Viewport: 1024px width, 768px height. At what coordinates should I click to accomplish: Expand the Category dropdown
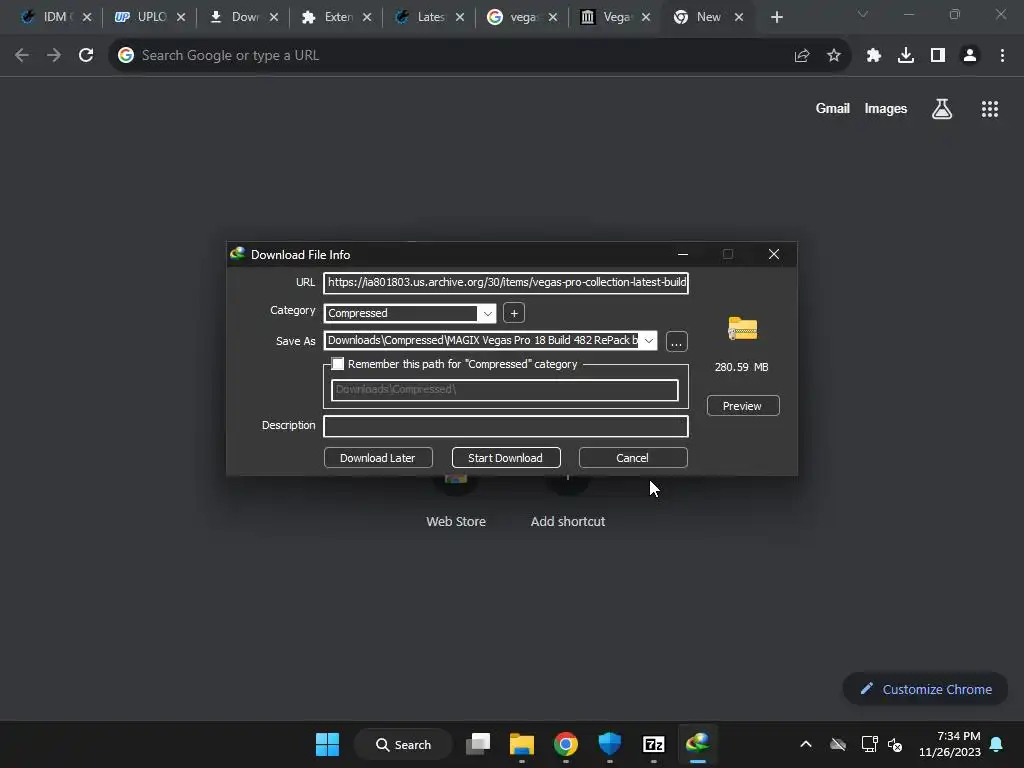(487, 313)
